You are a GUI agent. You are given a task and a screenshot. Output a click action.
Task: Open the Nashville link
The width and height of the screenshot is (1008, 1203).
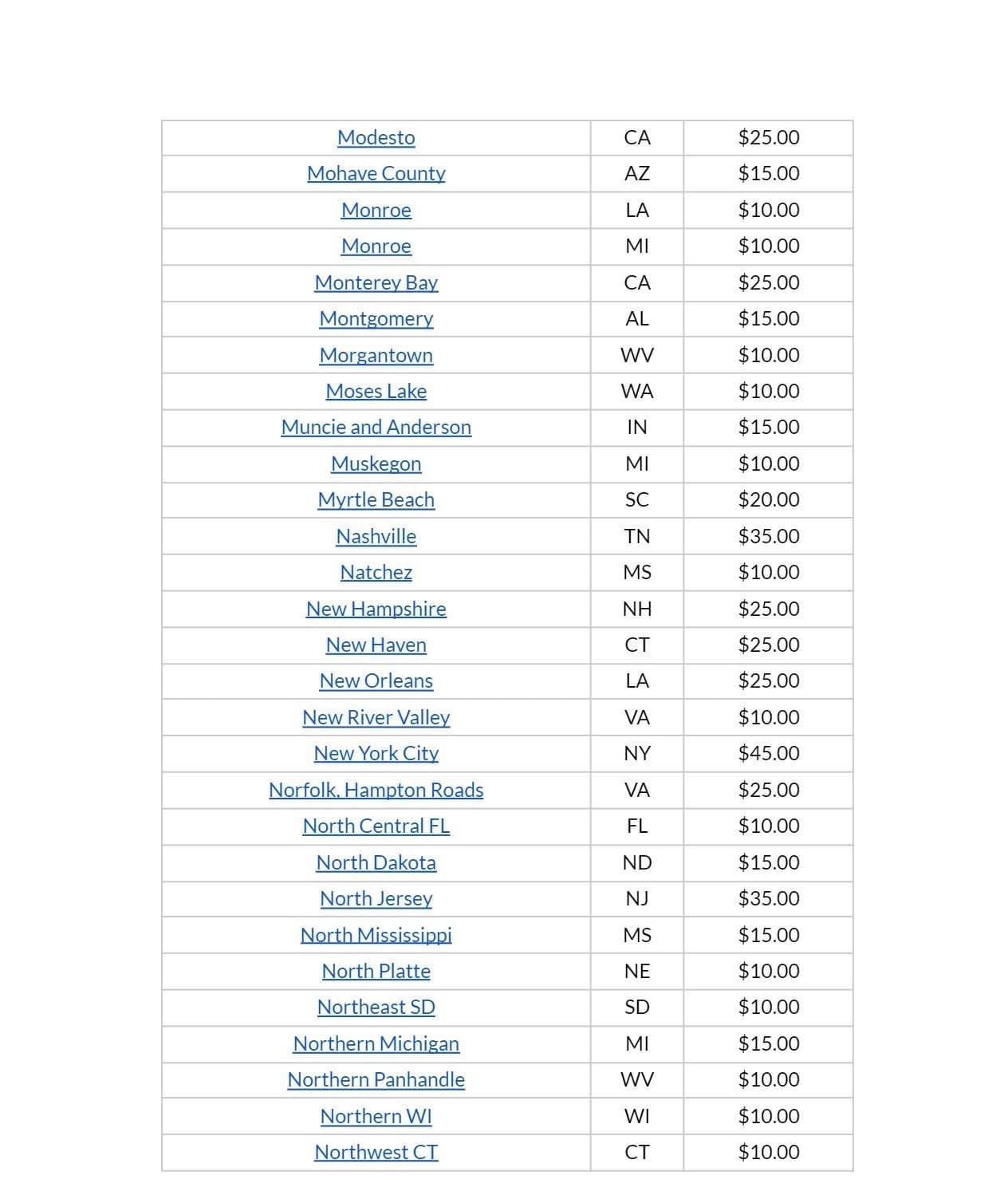(376, 536)
